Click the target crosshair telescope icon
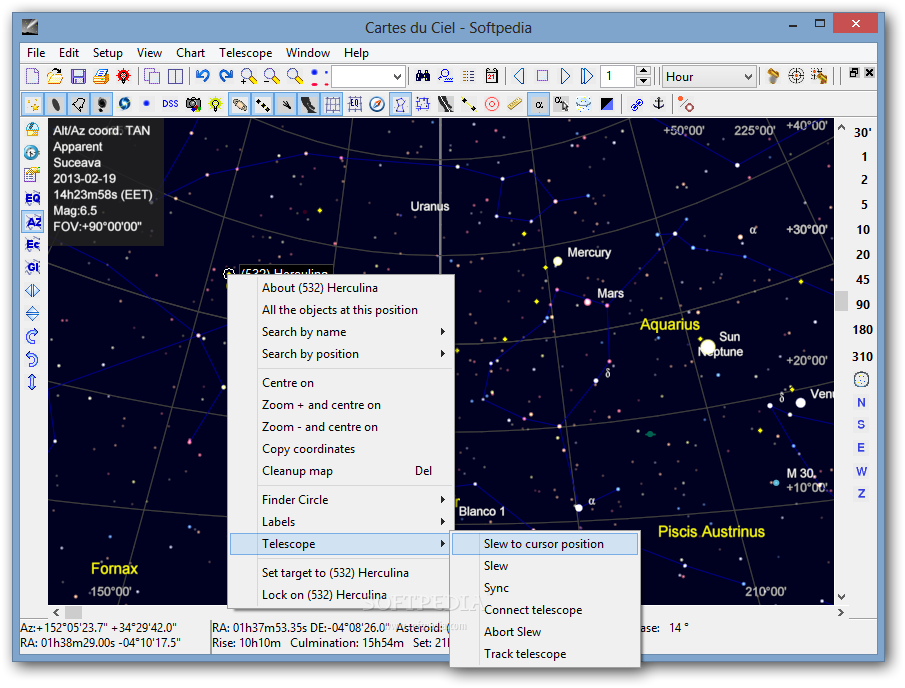This screenshot has height=688, width=905. (x=796, y=76)
